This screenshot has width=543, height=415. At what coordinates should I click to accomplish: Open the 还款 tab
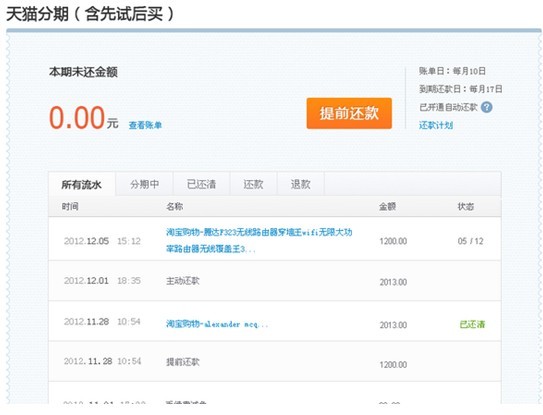253,184
